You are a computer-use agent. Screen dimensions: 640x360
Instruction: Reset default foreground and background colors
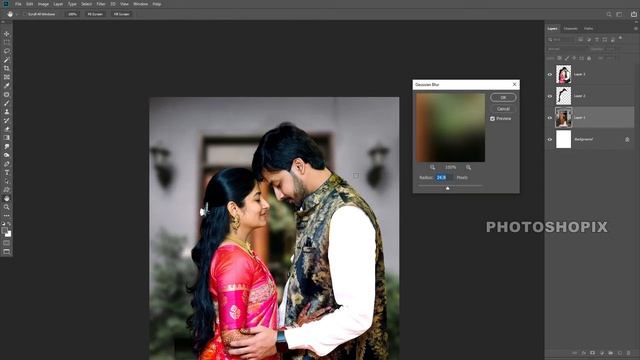click(4, 224)
